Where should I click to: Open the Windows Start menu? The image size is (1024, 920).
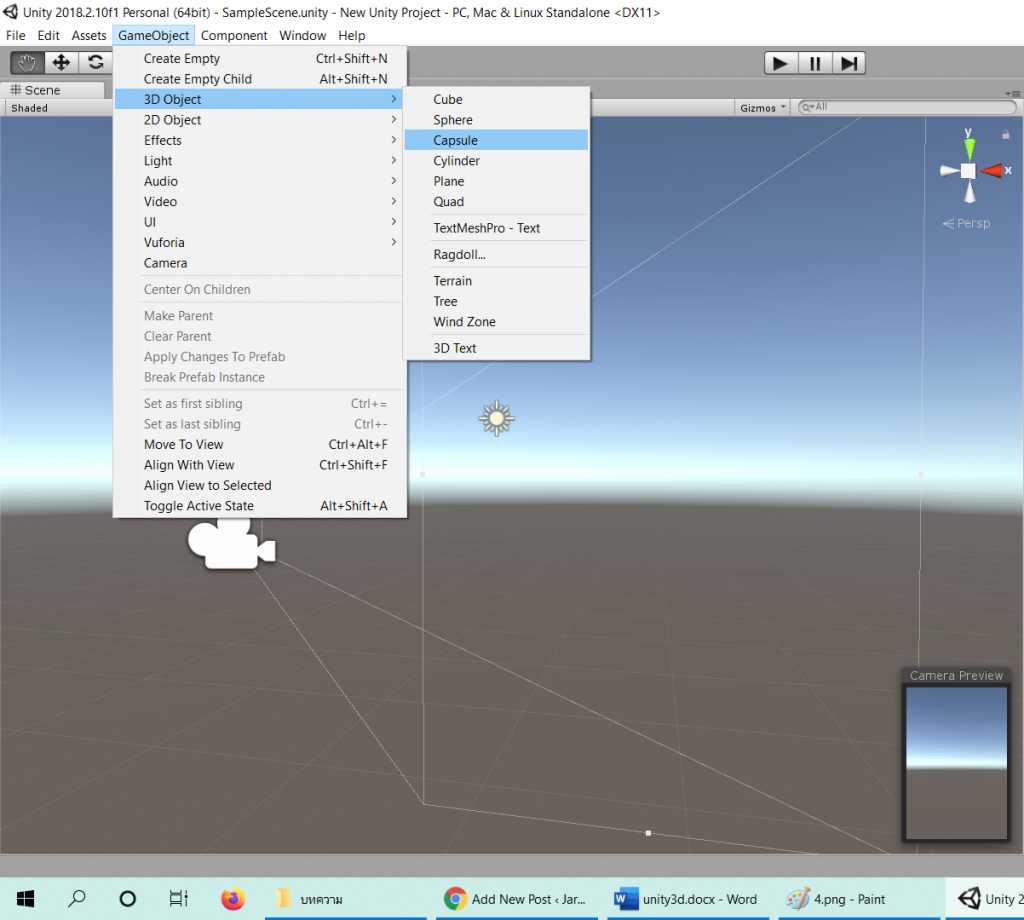click(x=25, y=899)
